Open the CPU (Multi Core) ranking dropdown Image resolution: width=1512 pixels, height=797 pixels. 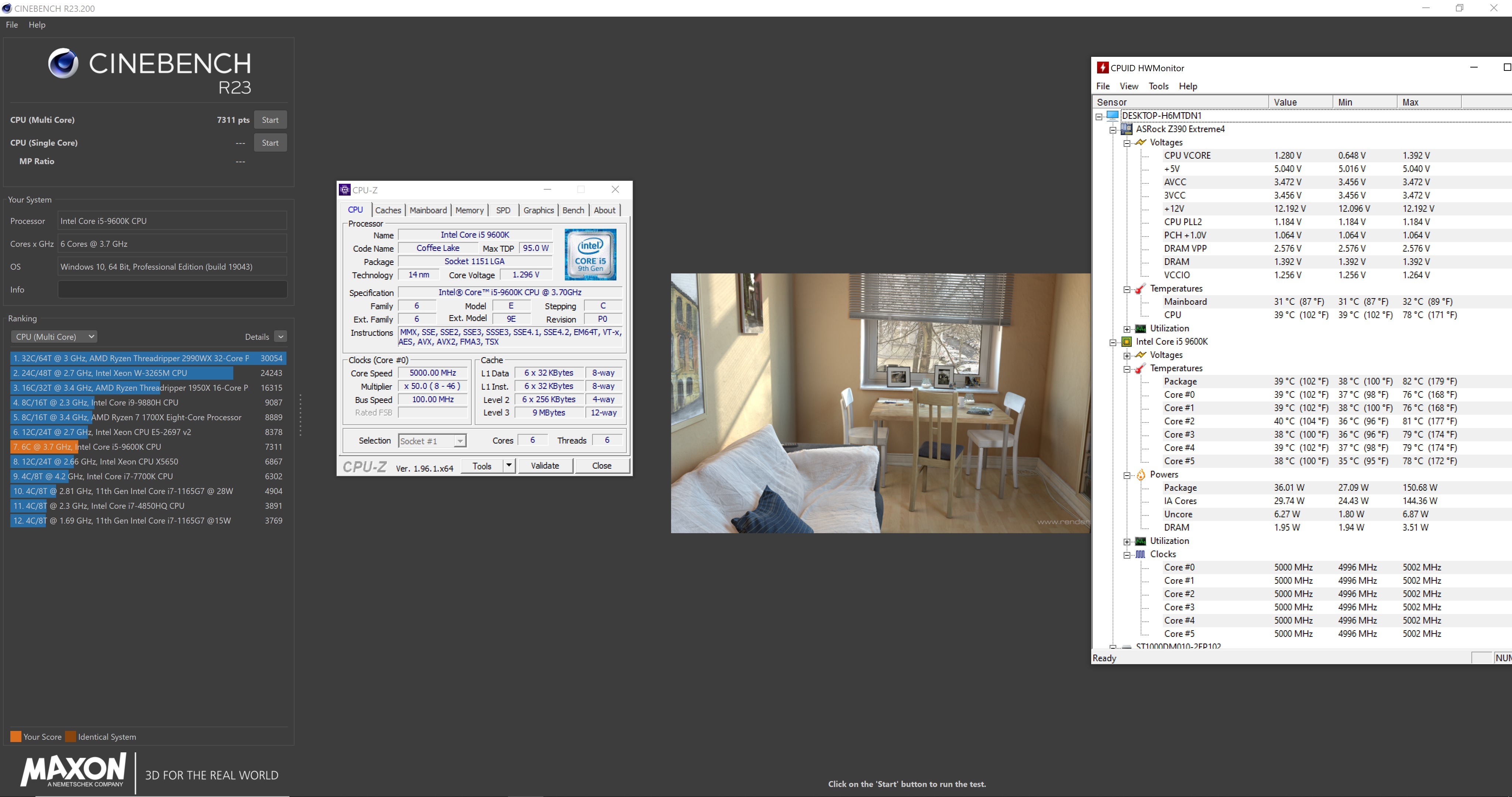tap(54, 337)
